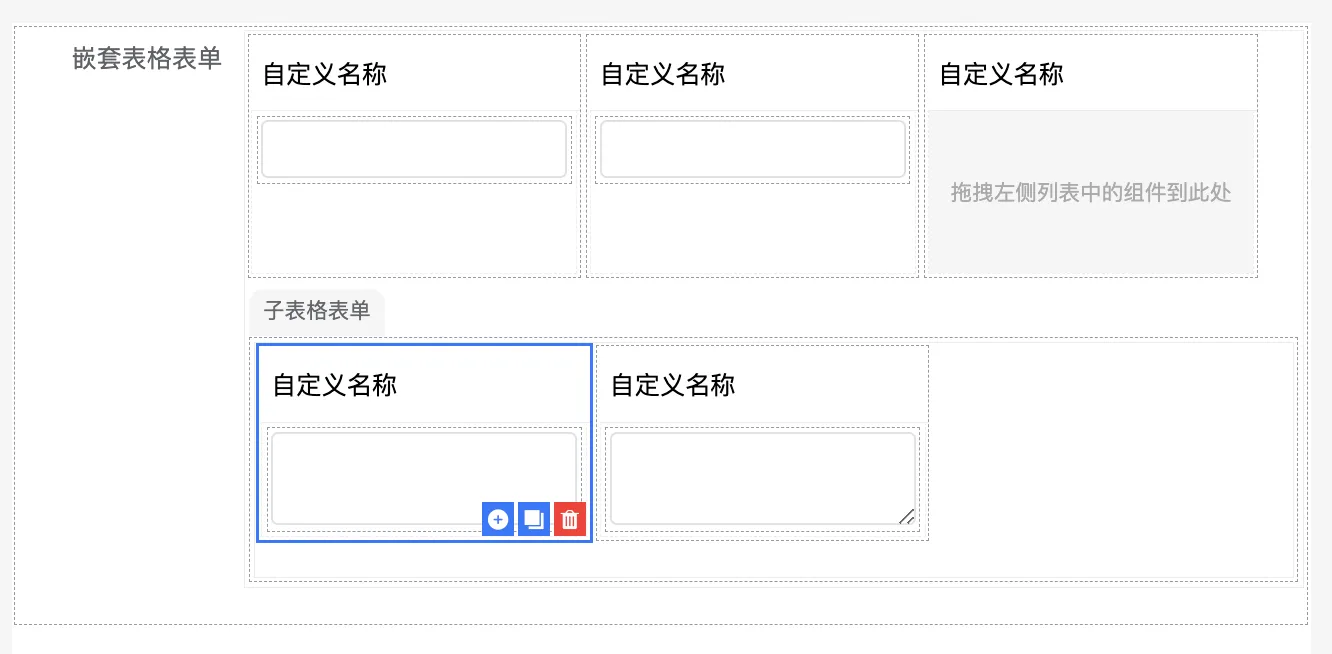Click inside the first text input field
Viewport: 1332px width, 654px height.
[413, 148]
